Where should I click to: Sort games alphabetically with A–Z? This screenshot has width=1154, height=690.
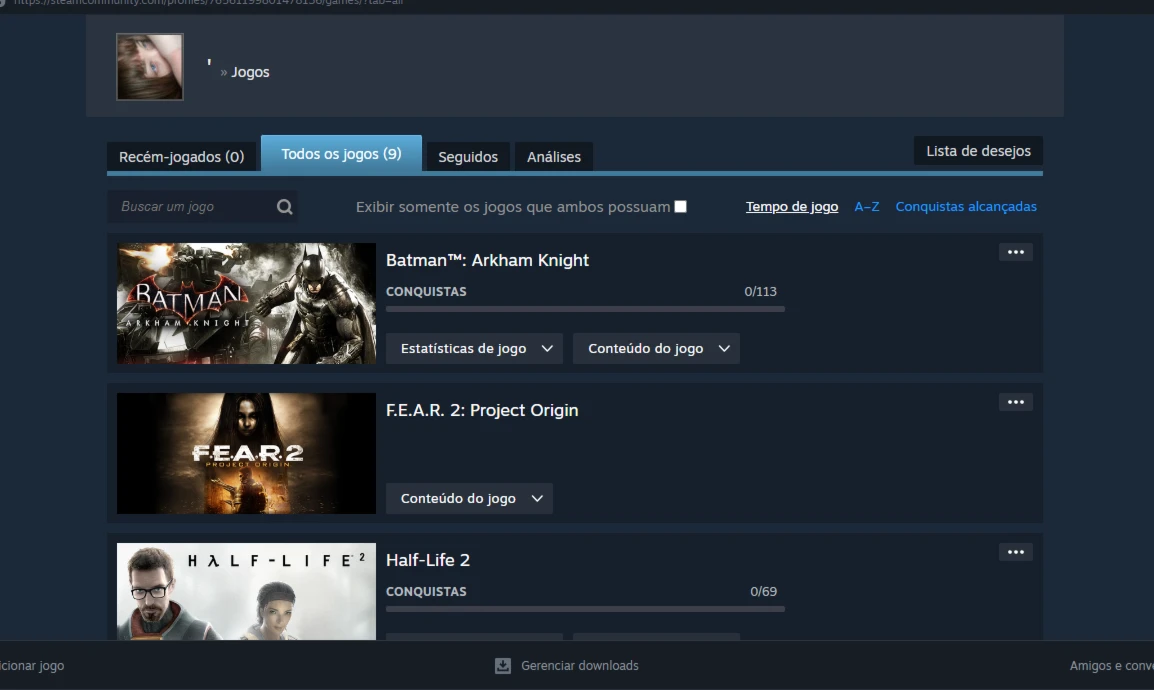[866, 207]
